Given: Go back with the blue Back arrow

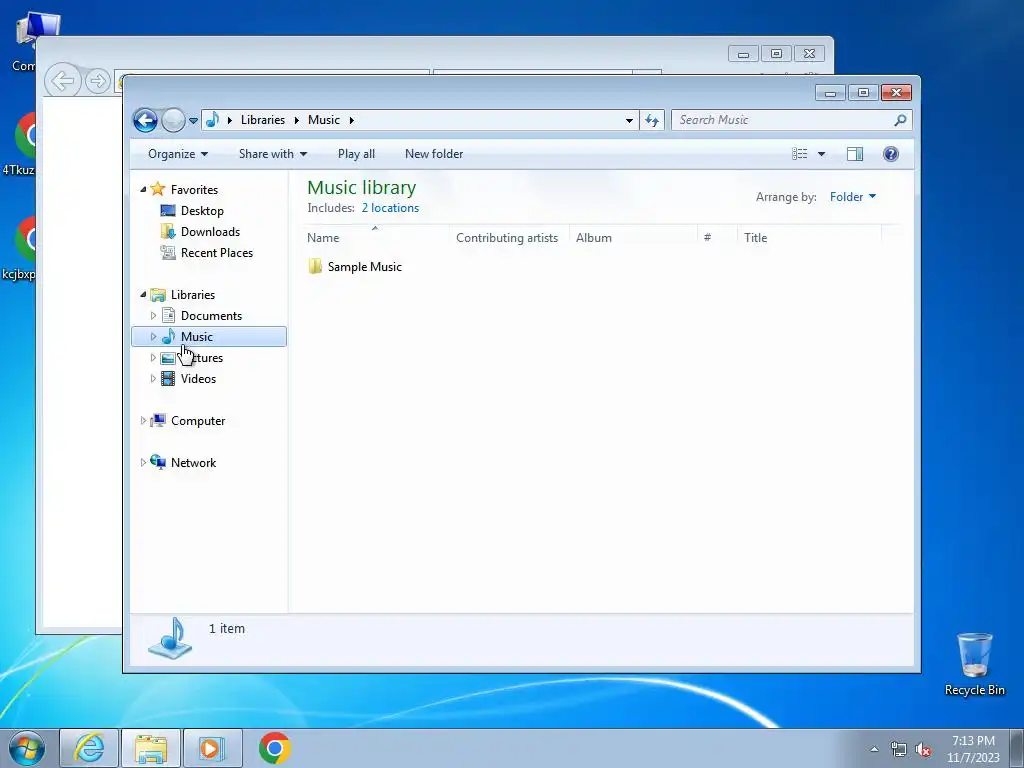Looking at the screenshot, I should point(145,120).
